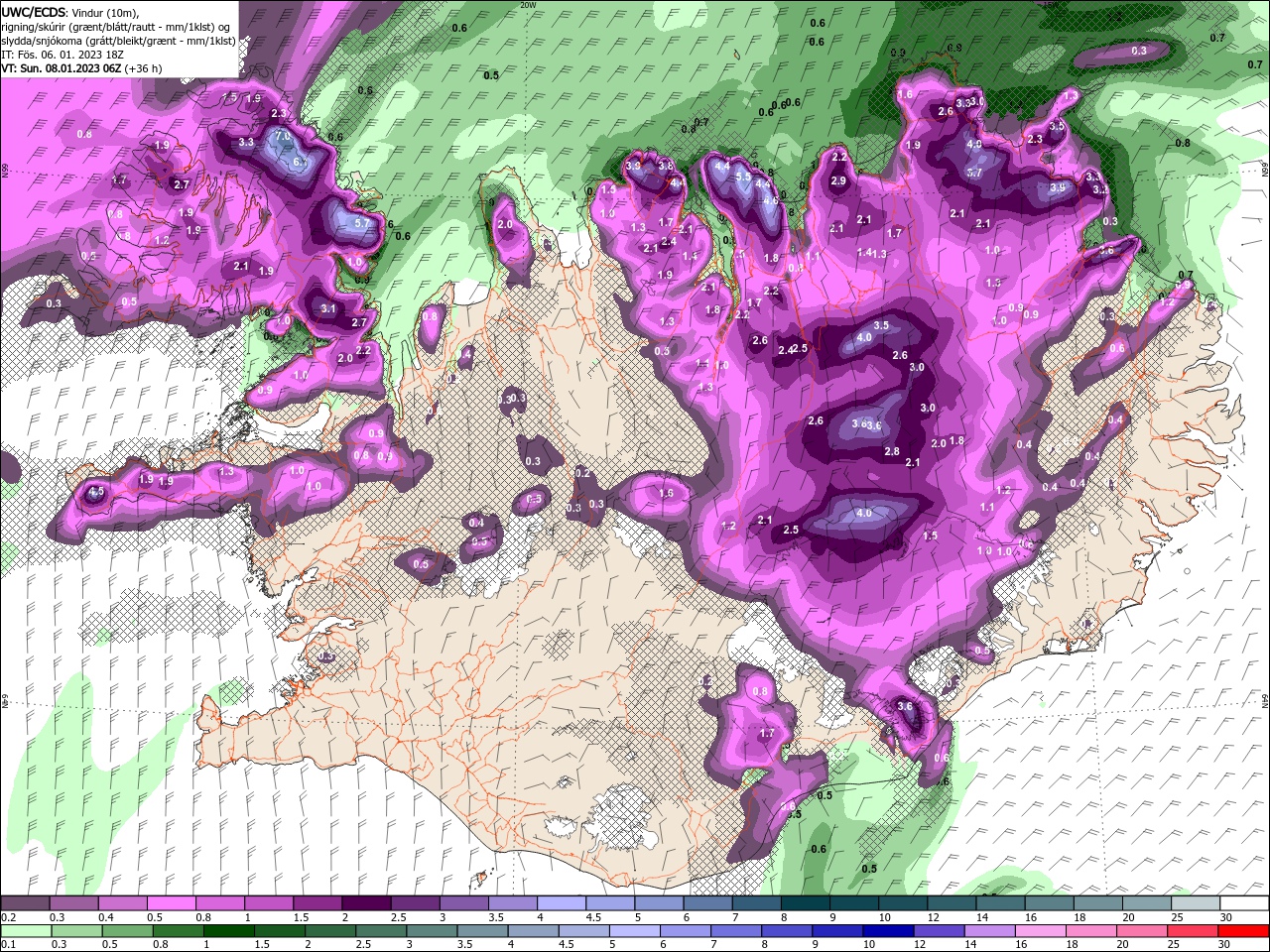1270x952 pixels.
Task: Pick the upper scale swatch starting at 18
Action: [x=1097, y=902]
